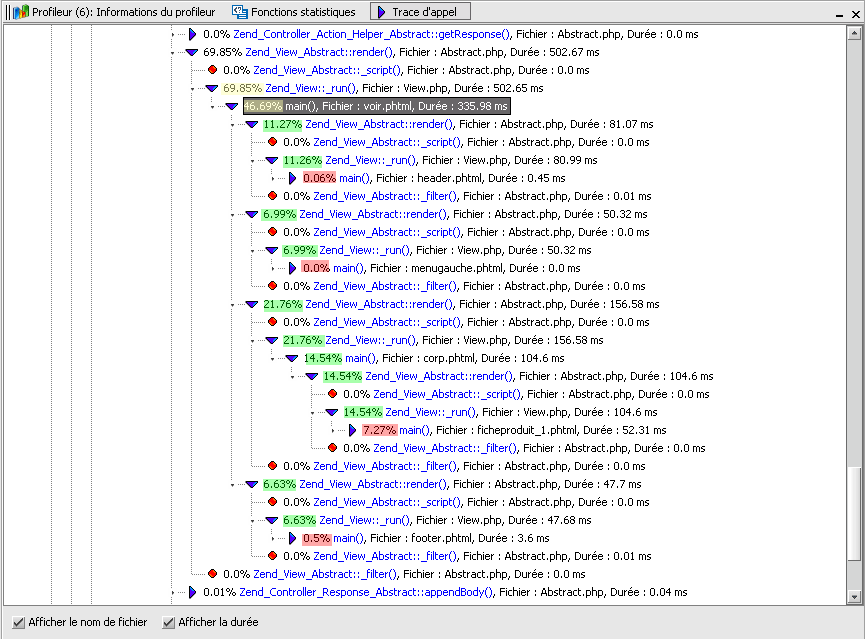Open main() link for header.phtml
865x639 pixels.
point(354,178)
